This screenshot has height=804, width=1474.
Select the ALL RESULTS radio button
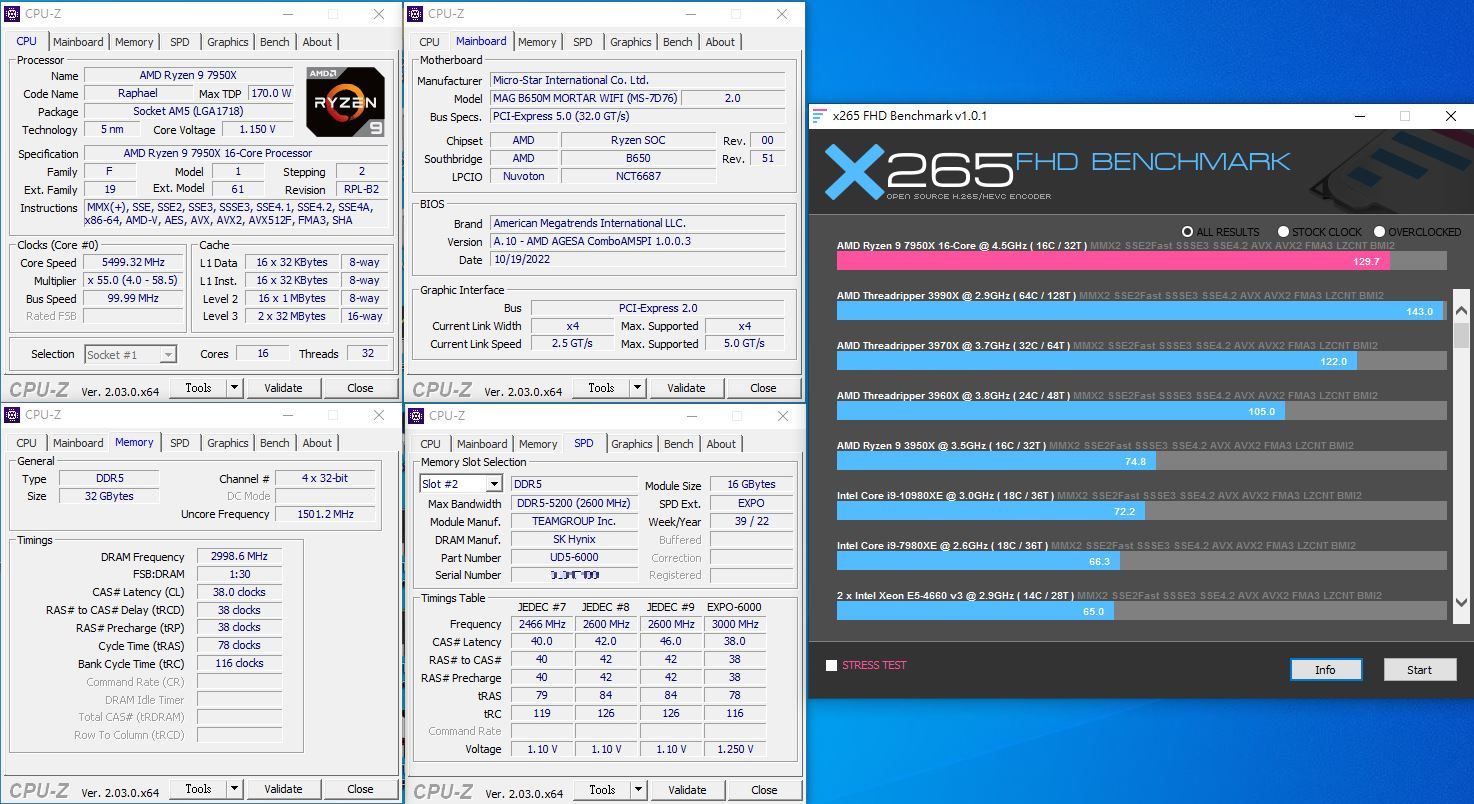1187,232
